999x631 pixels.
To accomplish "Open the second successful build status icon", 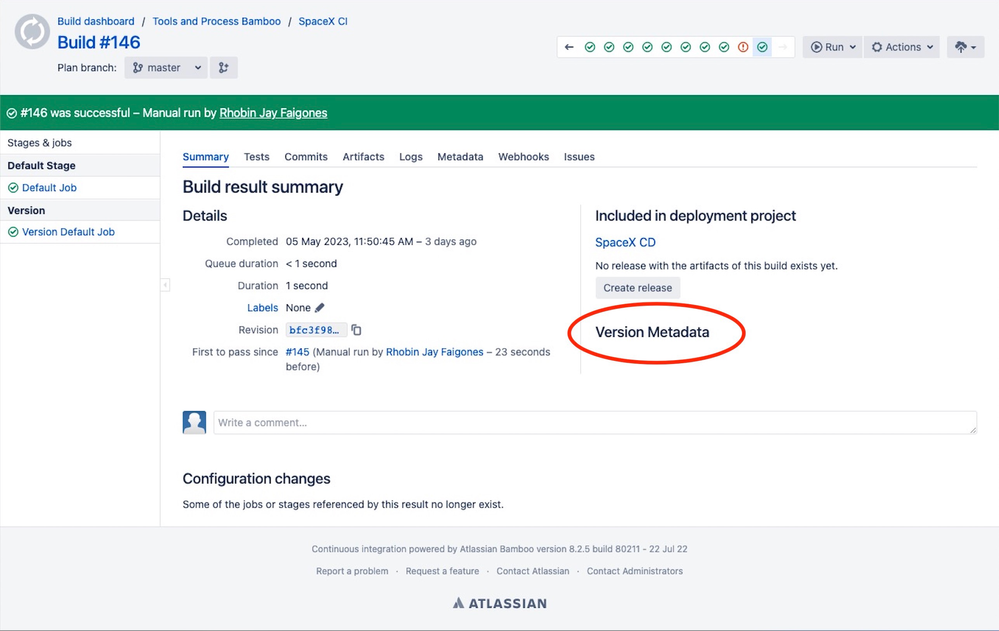I will click(609, 47).
